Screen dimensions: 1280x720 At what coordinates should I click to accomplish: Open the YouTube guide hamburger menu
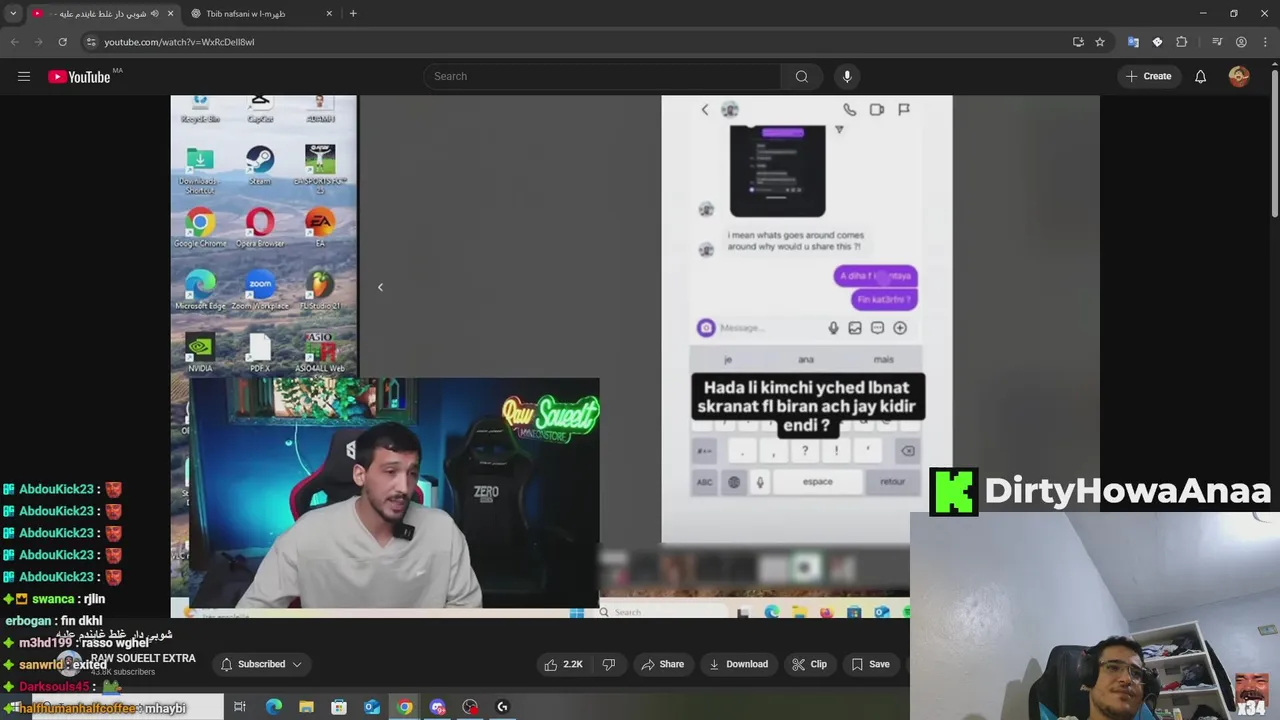coord(24,76)
